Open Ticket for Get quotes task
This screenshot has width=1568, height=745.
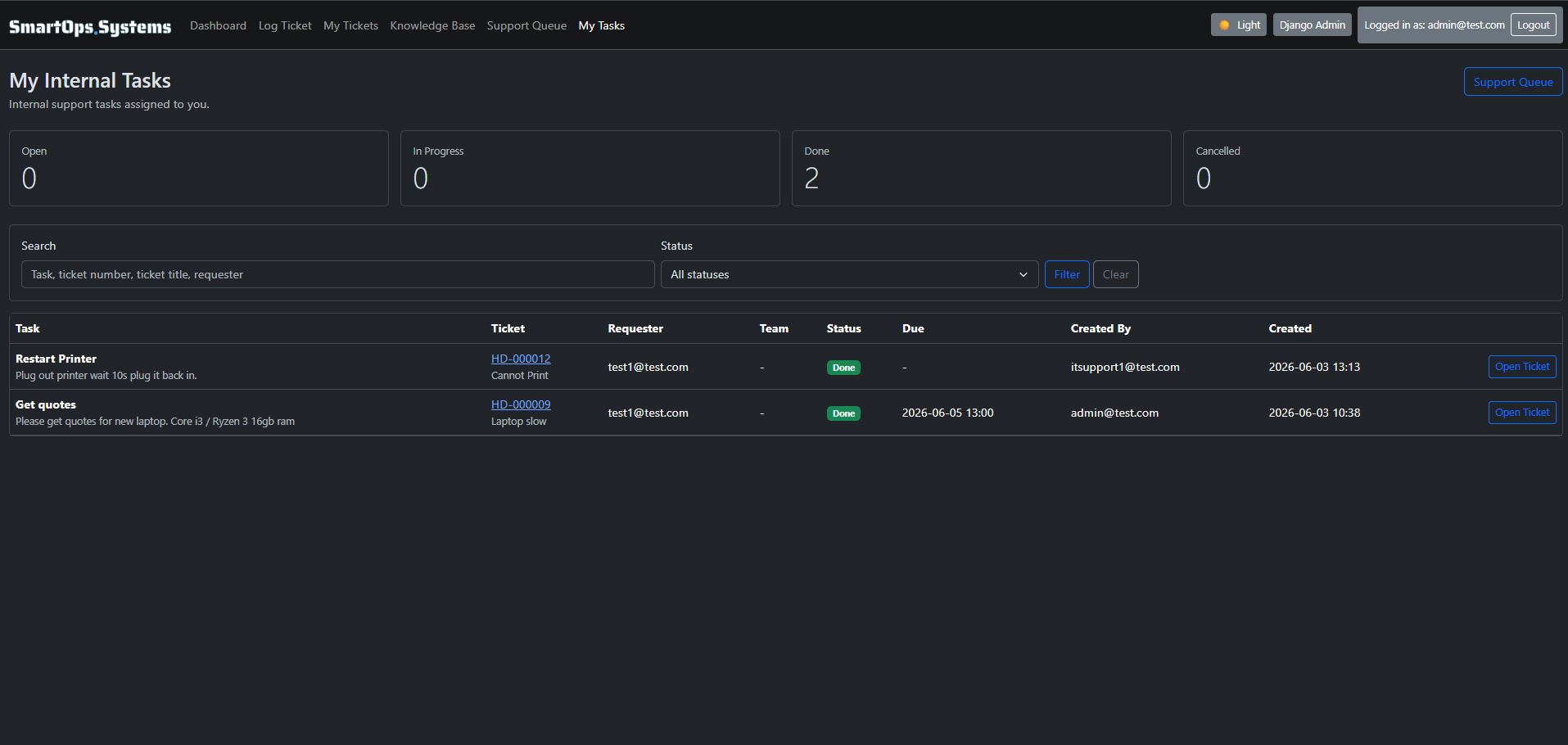(1521, 413)
